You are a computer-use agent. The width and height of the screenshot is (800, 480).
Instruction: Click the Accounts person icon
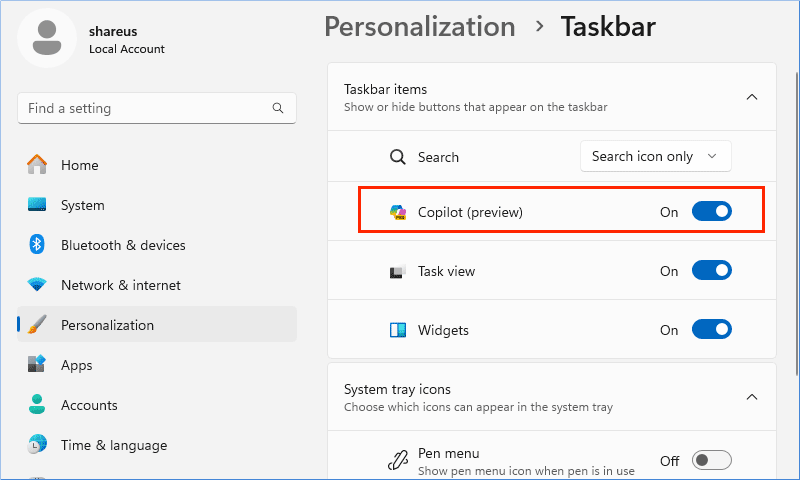click(x=37, y=404)
